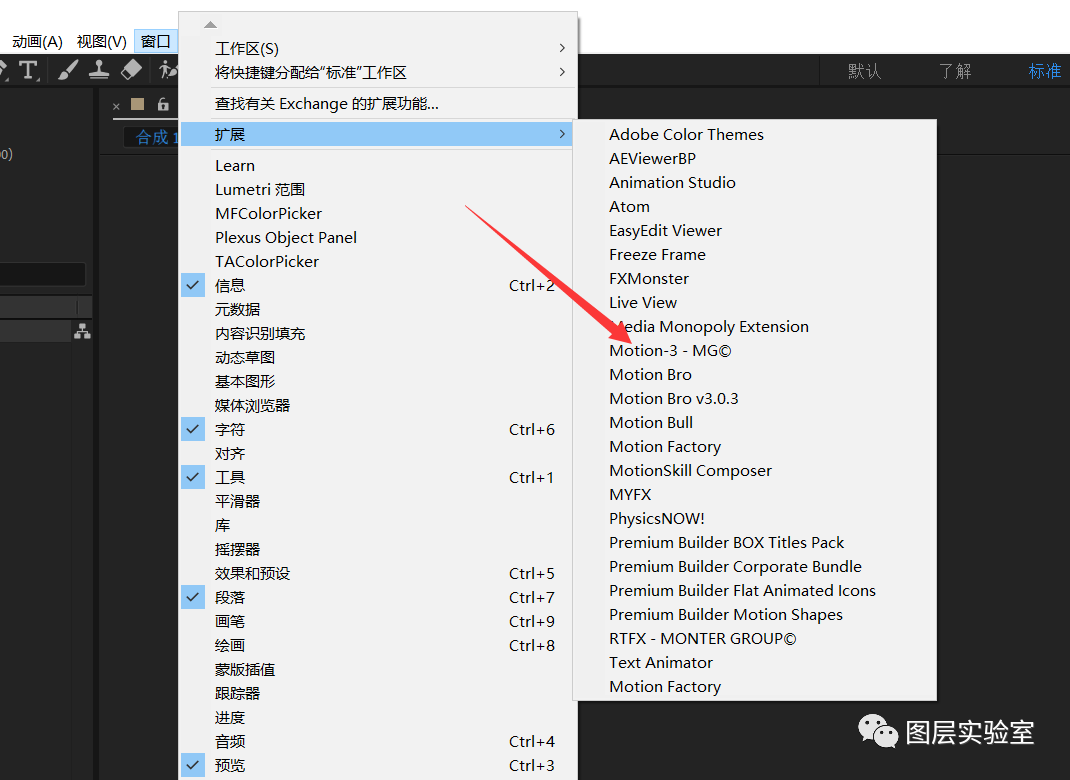Launch Text Animator extension
This screenshot has width=1070, height=780.
point(755,663)
